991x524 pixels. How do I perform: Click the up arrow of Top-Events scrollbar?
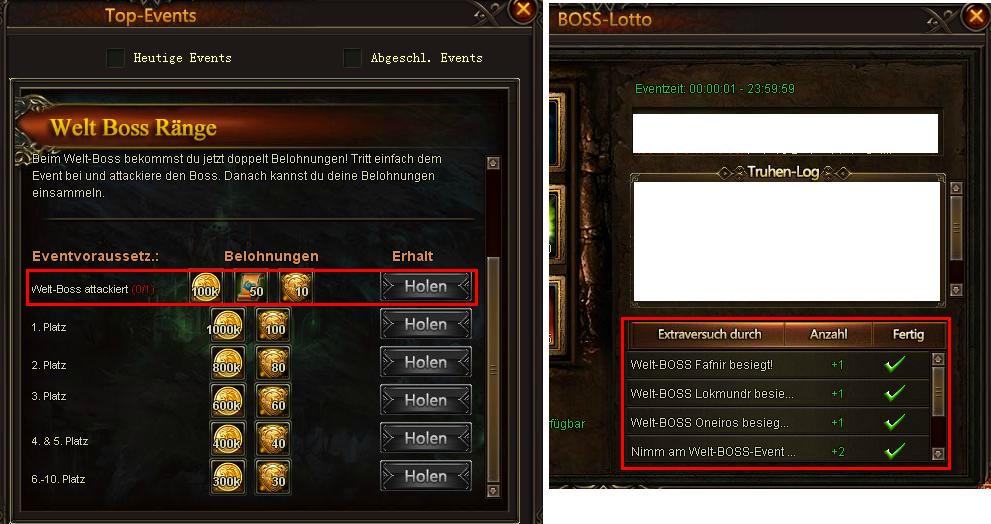pos(494,163)
